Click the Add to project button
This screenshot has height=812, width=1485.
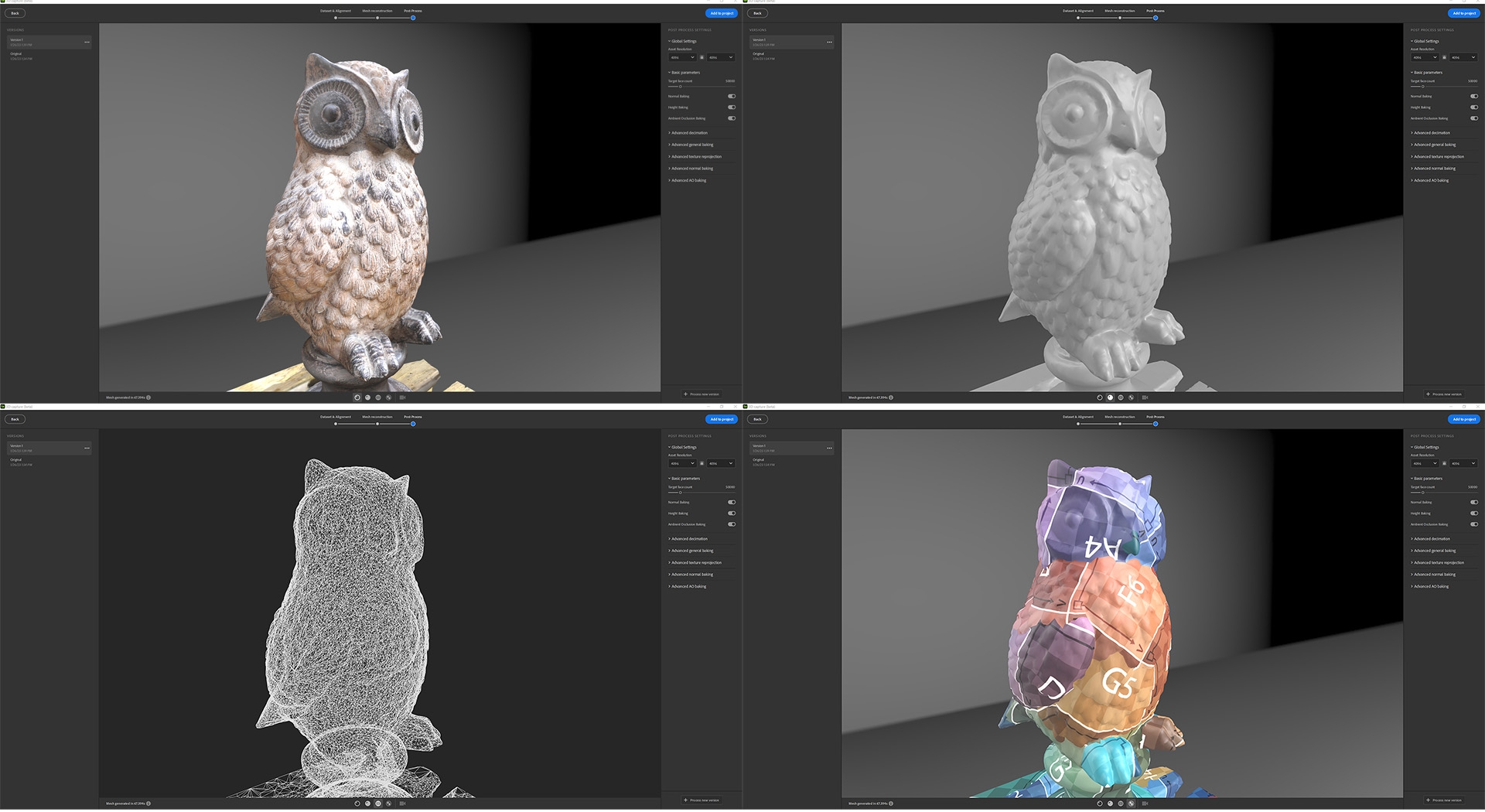721,13
